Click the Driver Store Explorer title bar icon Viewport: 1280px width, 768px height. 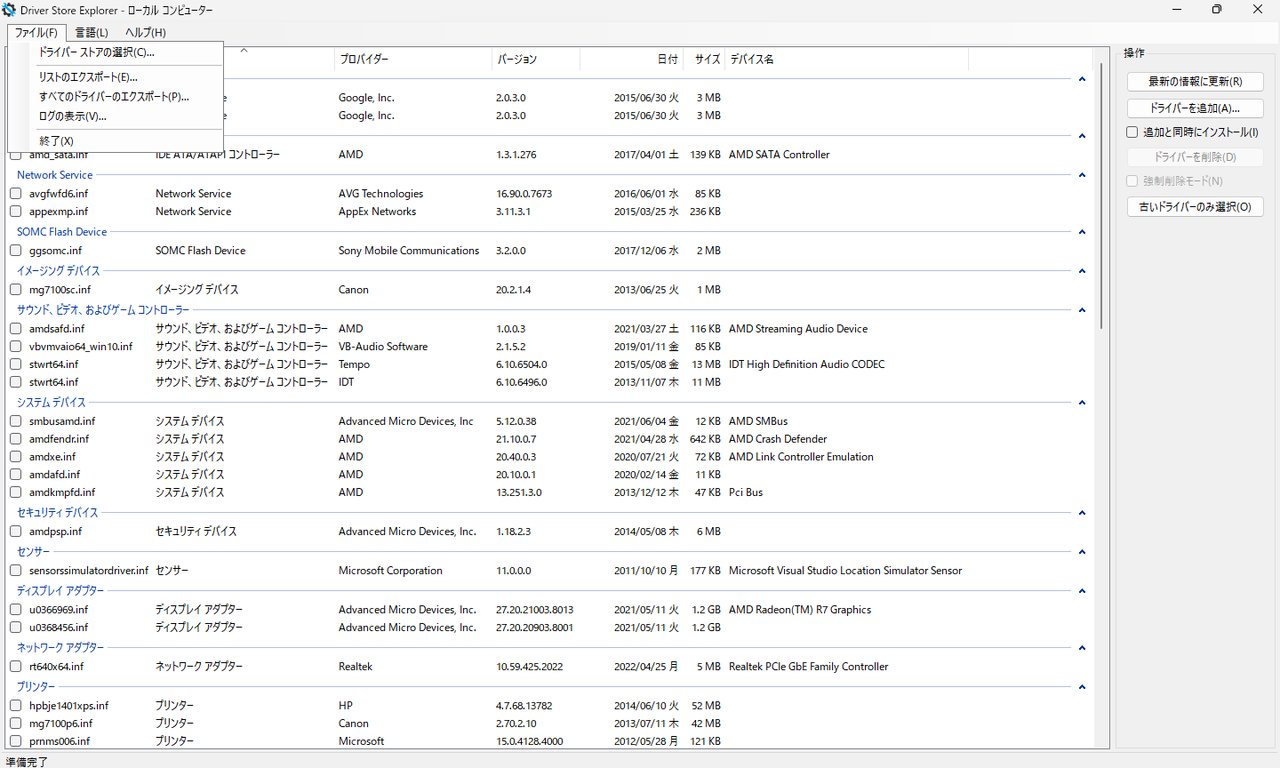click(9, 10)
